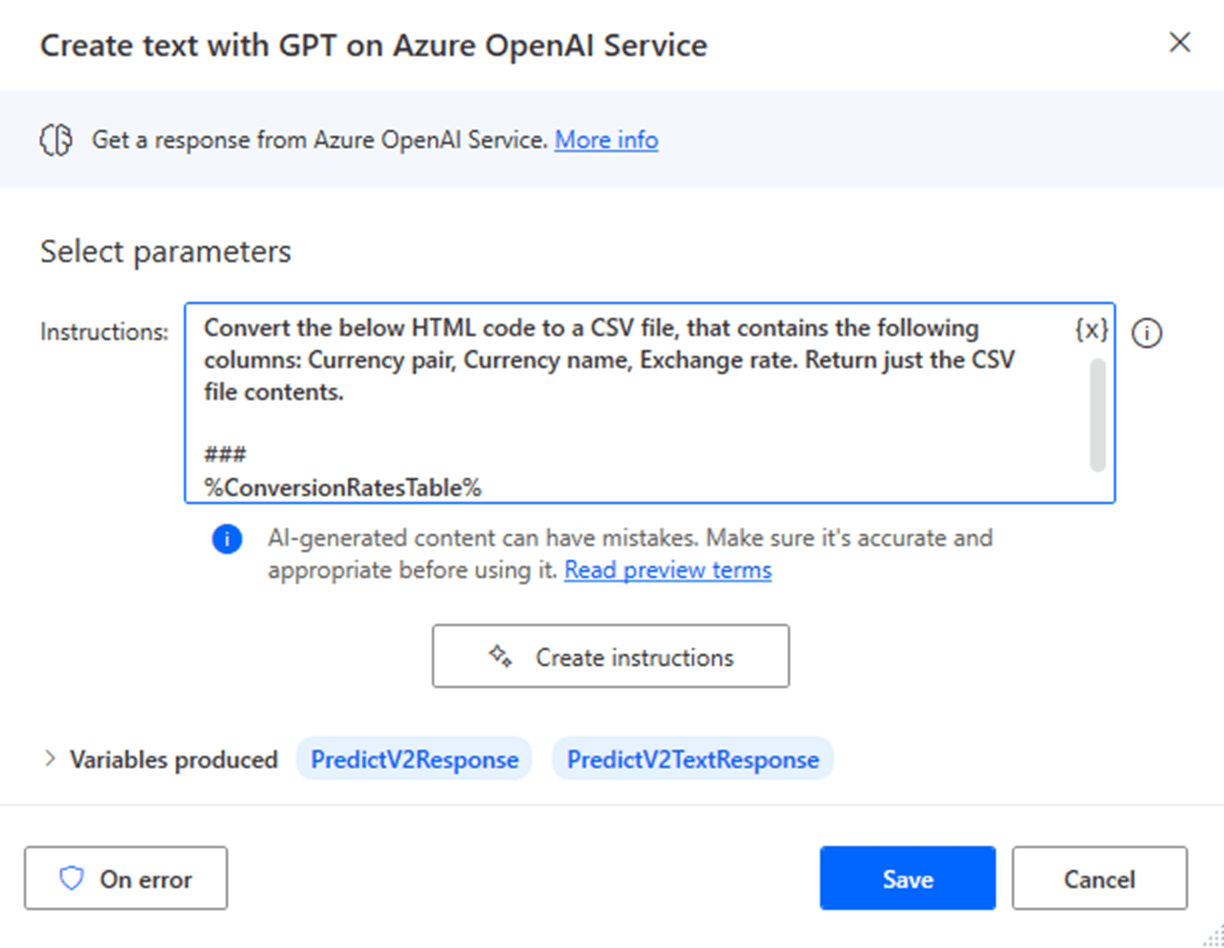
Task: Close the dialog with the X icon
Action: [x=1180, y=43]
